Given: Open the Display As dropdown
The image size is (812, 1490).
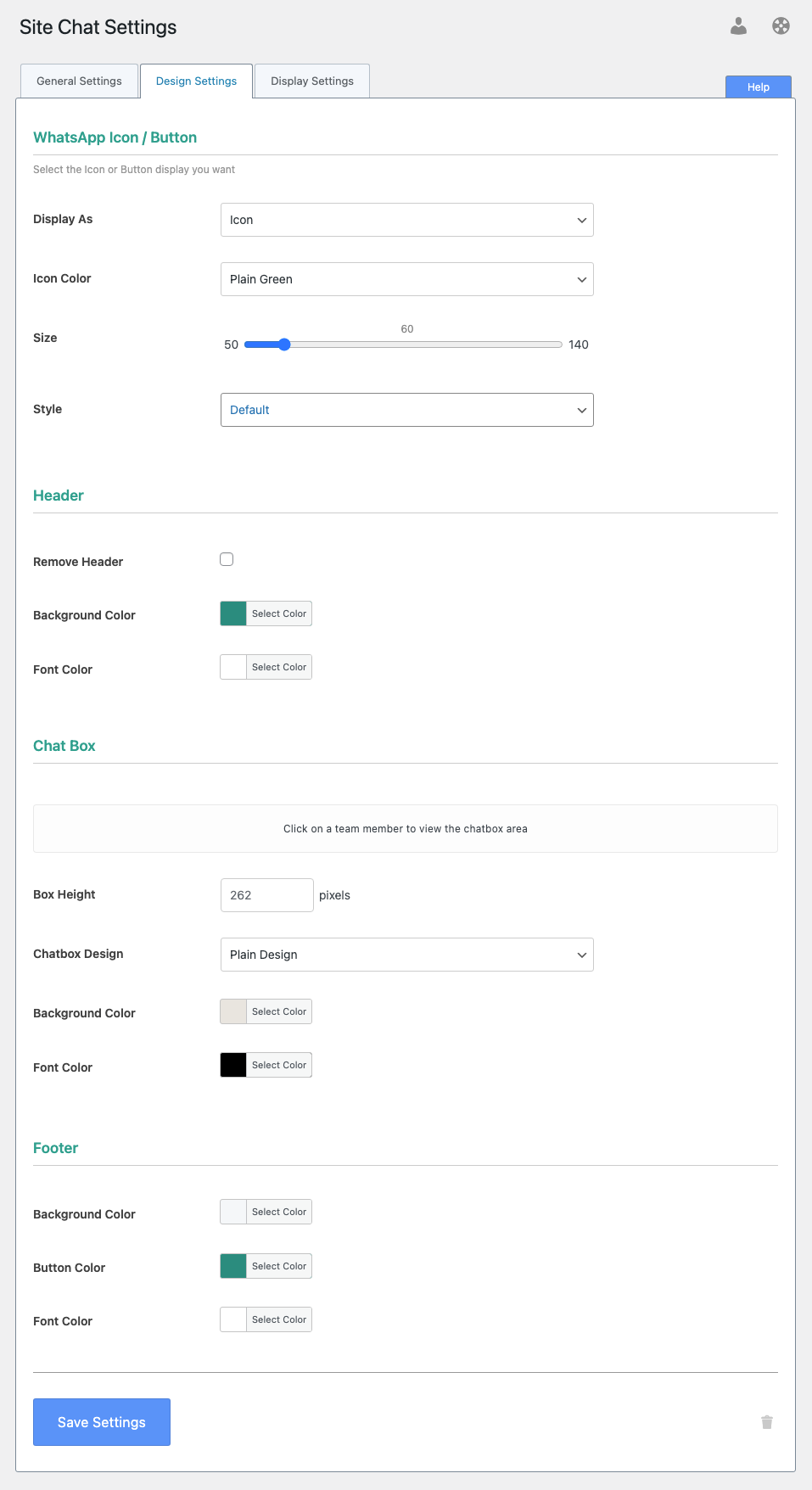Looking at the screenshot, I should click(407, 220).
